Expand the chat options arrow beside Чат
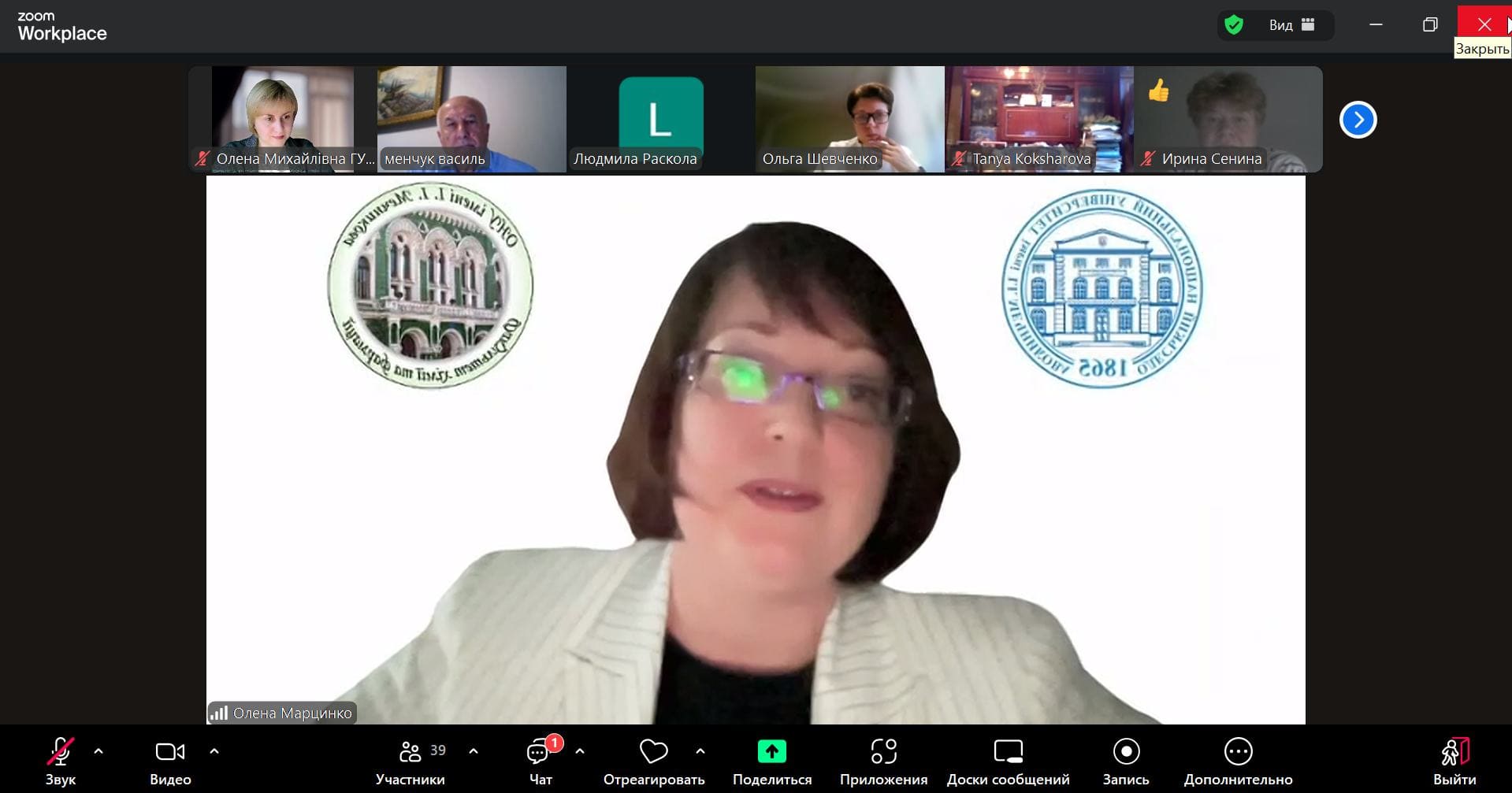The height and width of the screenshot is (793, 1512). point(580,751)
